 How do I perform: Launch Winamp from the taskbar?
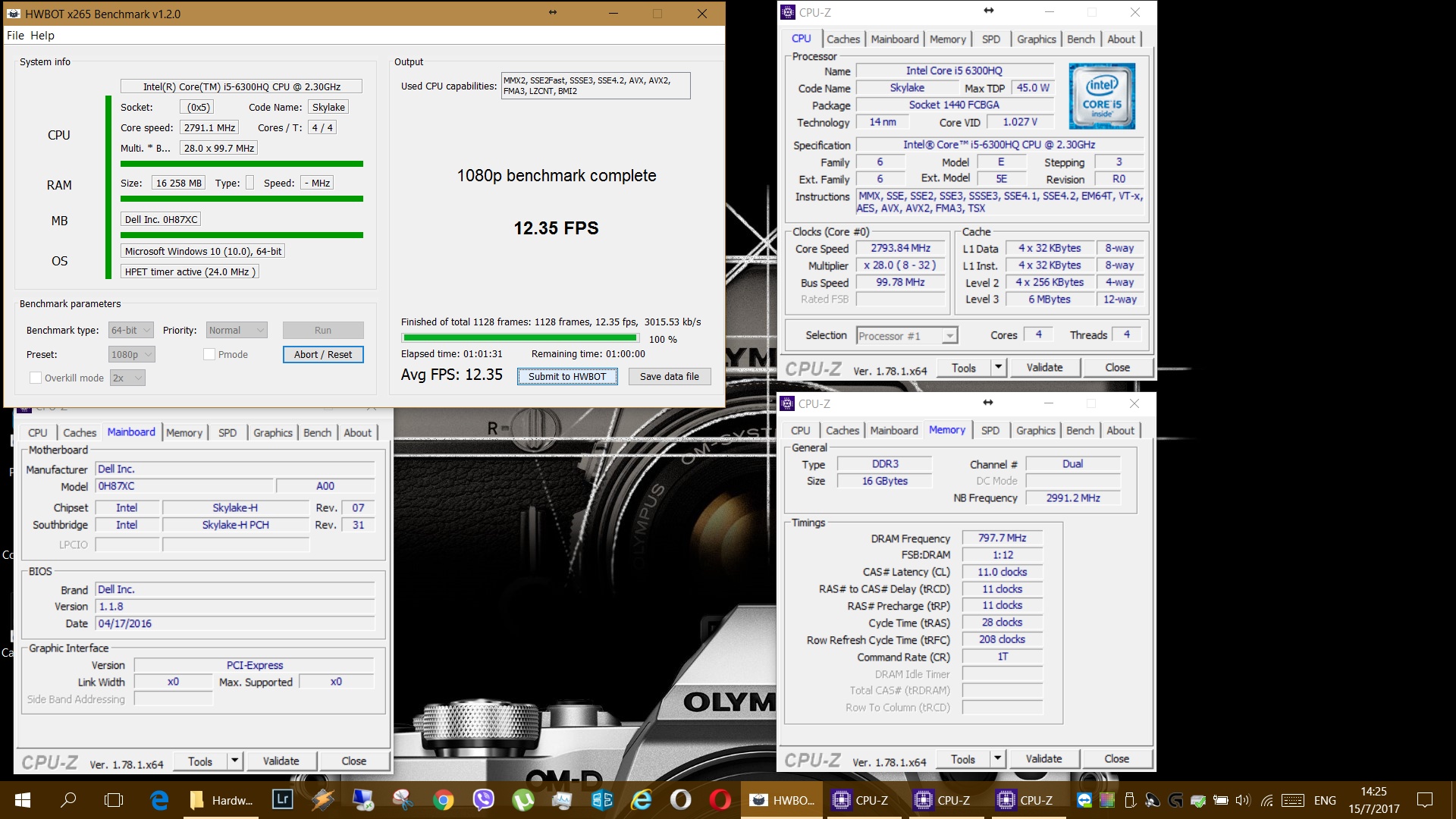tap(322, 799)
